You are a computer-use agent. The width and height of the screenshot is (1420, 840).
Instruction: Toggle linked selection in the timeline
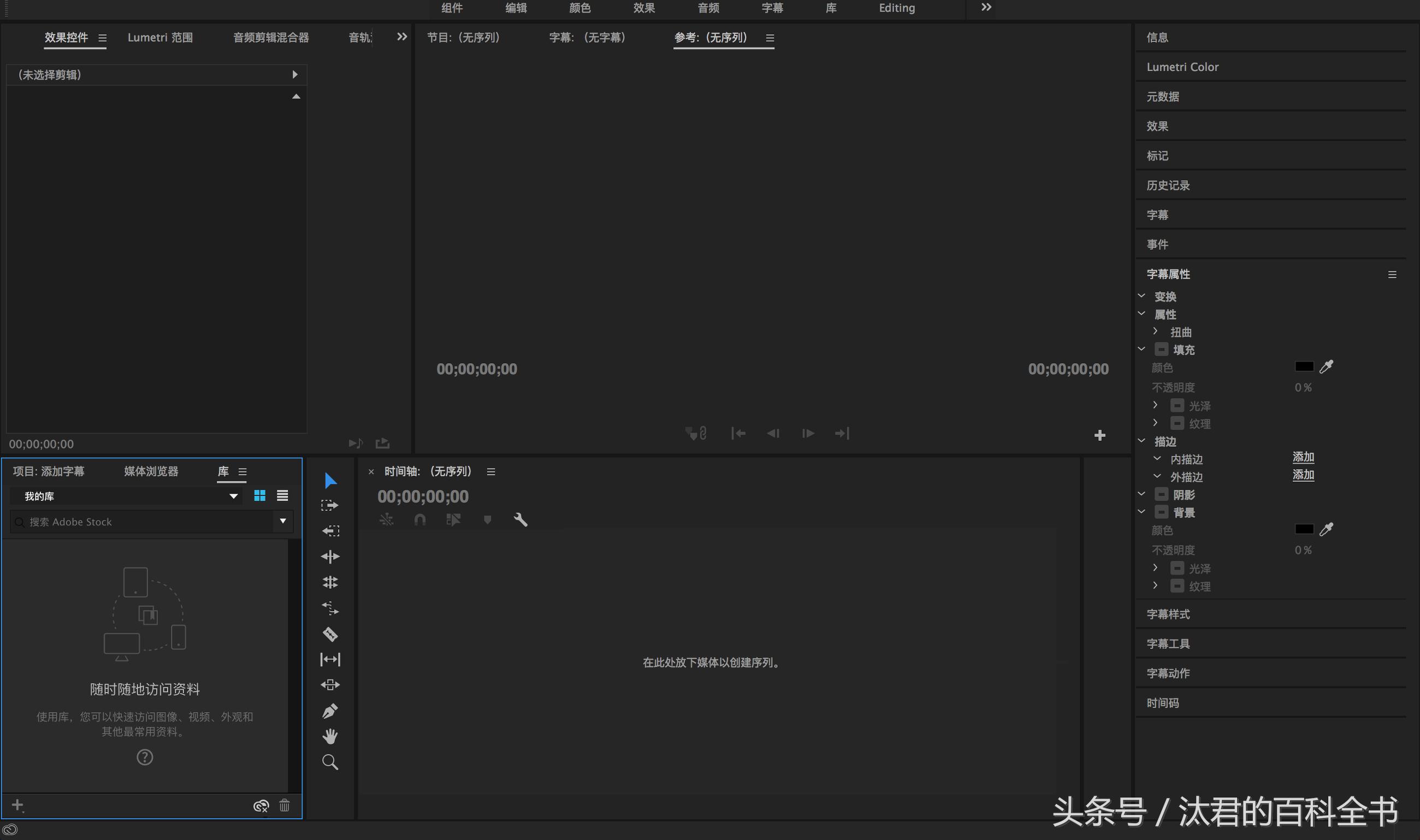point(387,519)
